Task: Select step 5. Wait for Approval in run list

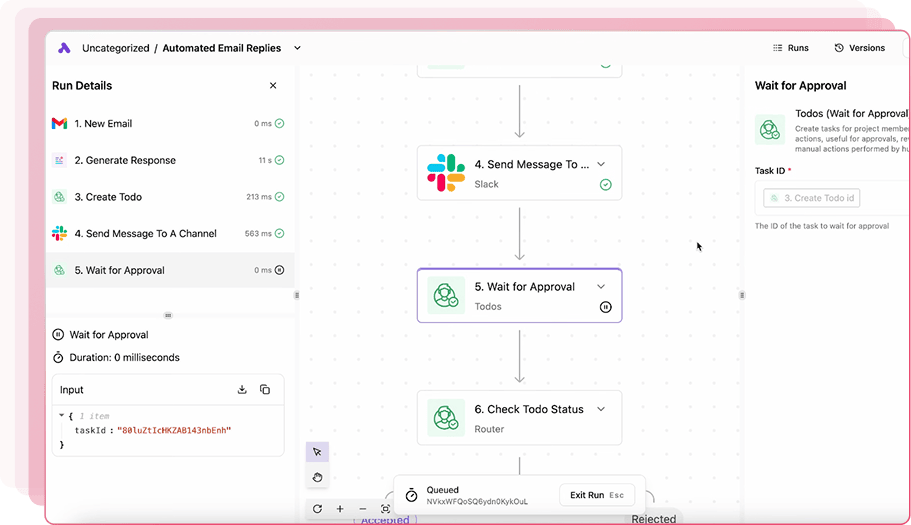Action: click(168, 270)
